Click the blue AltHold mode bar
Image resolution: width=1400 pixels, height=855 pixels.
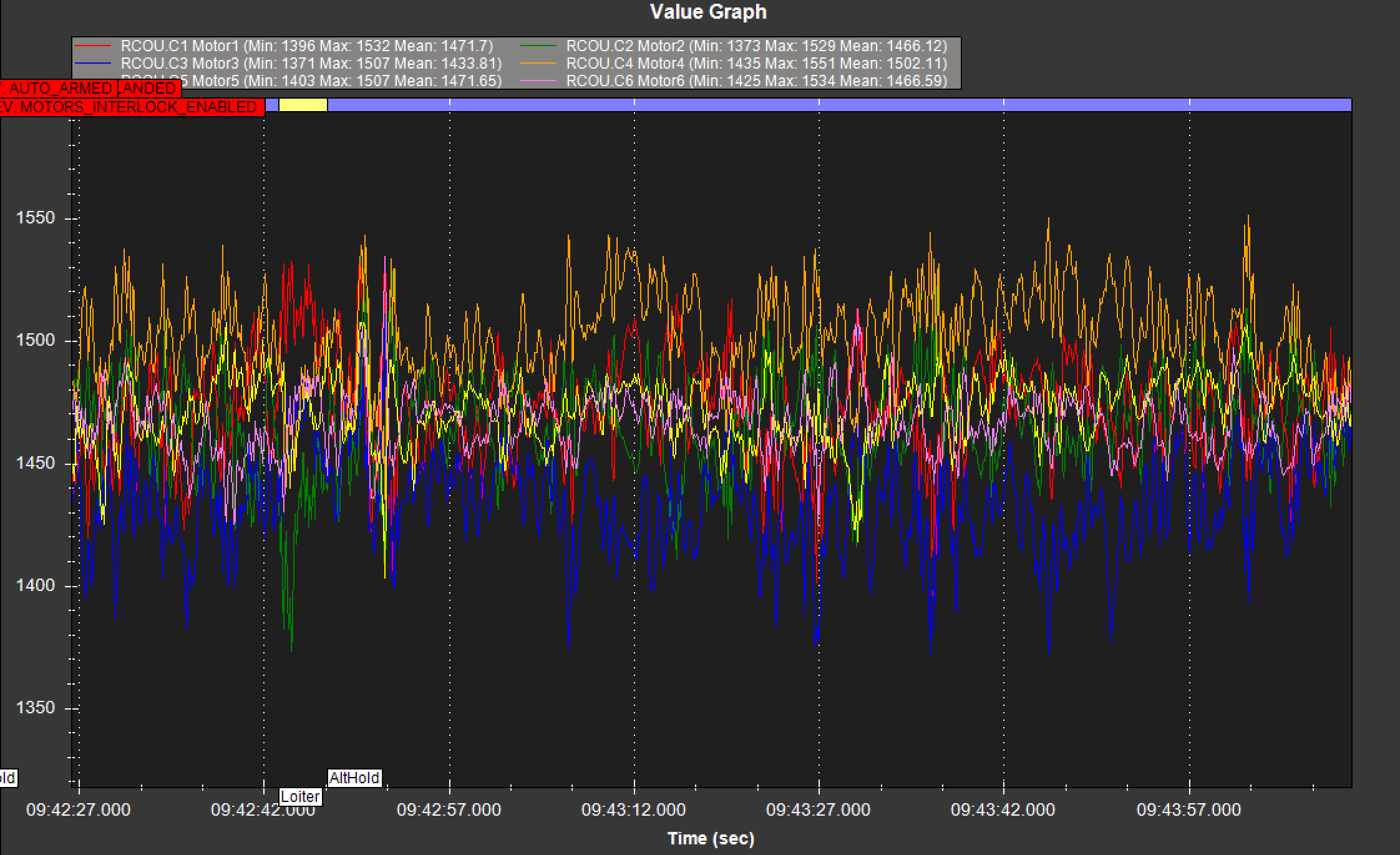point(840,105)
